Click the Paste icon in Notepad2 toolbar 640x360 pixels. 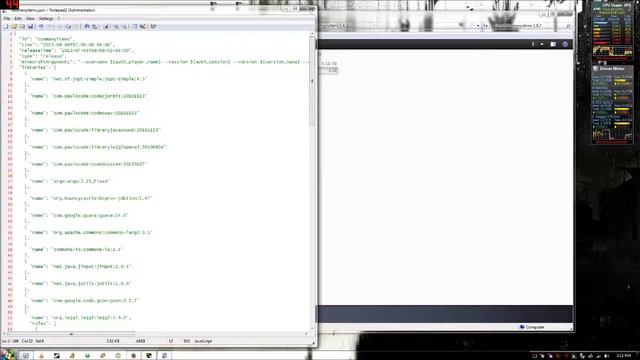76,27
